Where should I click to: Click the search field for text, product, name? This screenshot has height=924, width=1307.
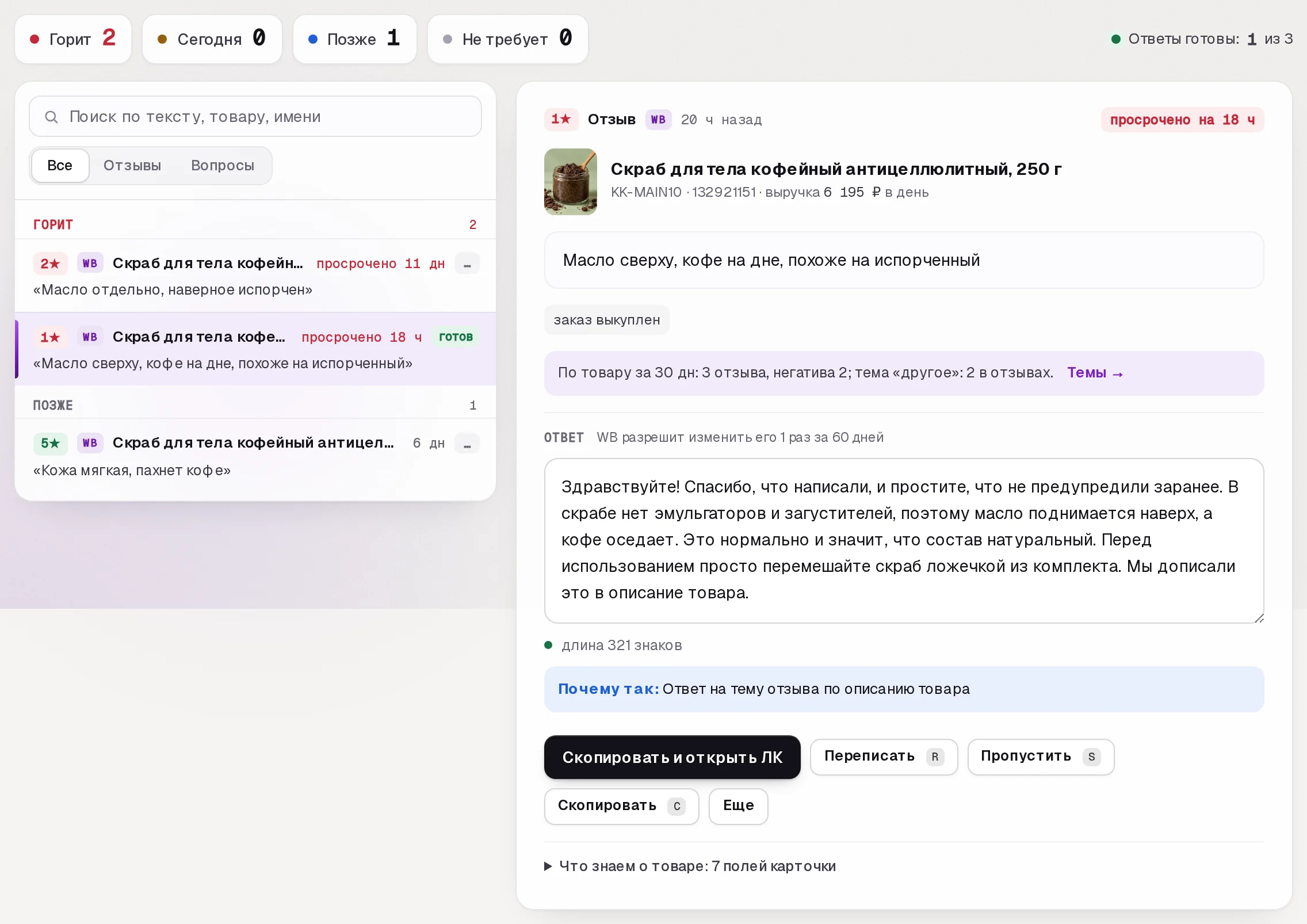[255, 116]
